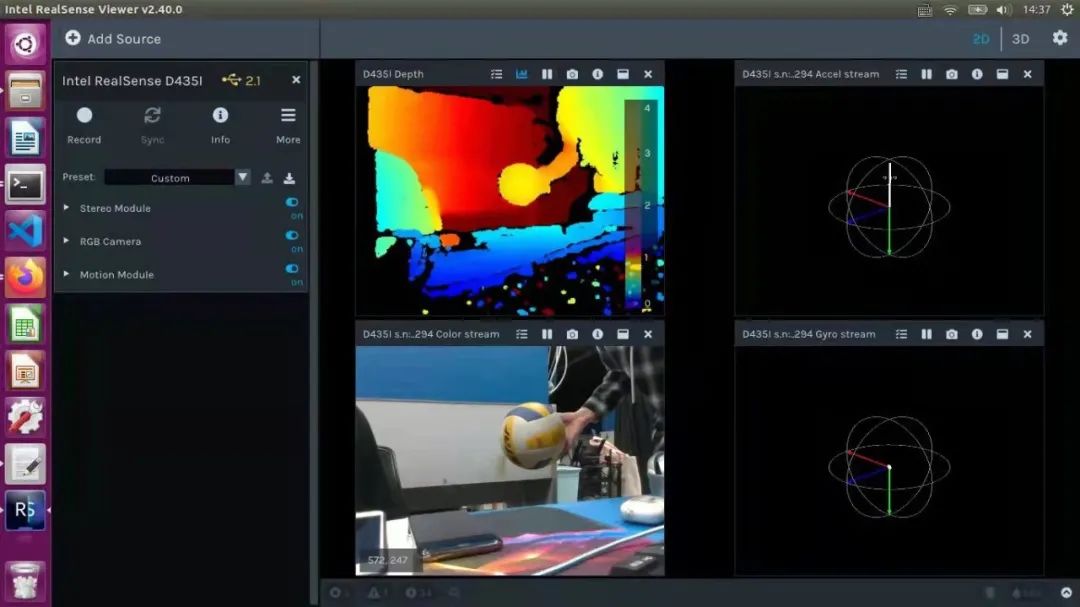
Task: Open the Terminal from the Ubuntu dock
Action: [x=25, y=185]
